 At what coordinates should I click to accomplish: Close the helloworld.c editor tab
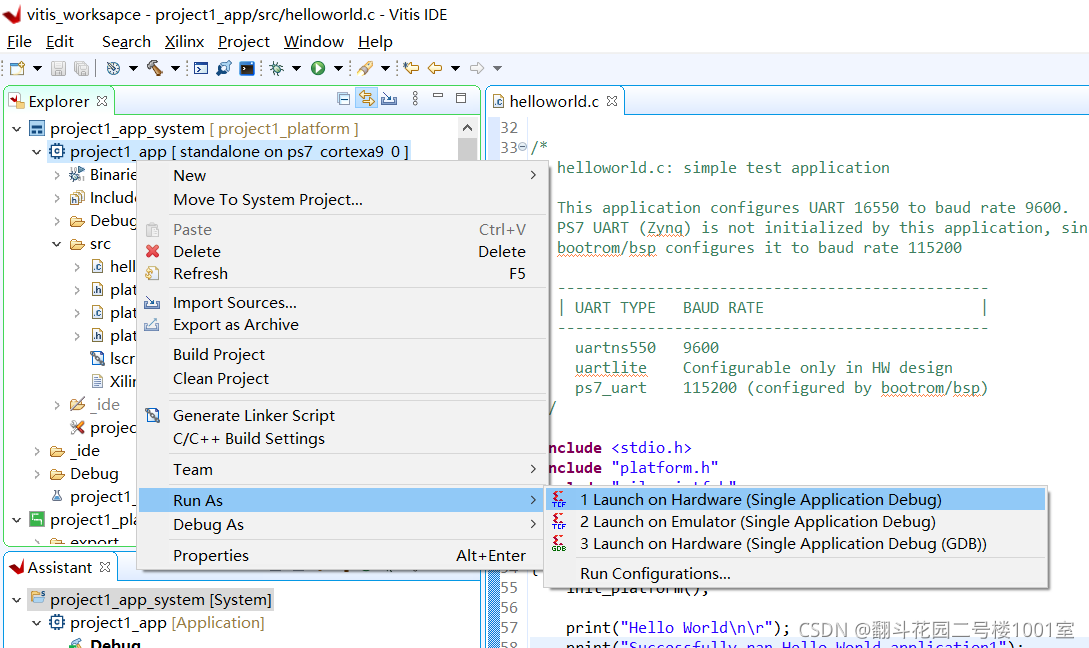click(612, 101)
